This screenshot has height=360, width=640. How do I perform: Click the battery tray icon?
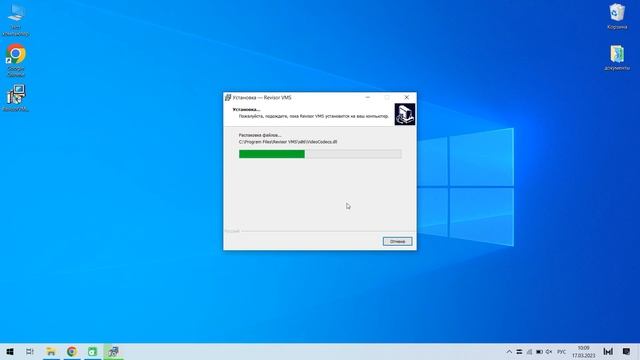tap(539, 351)
